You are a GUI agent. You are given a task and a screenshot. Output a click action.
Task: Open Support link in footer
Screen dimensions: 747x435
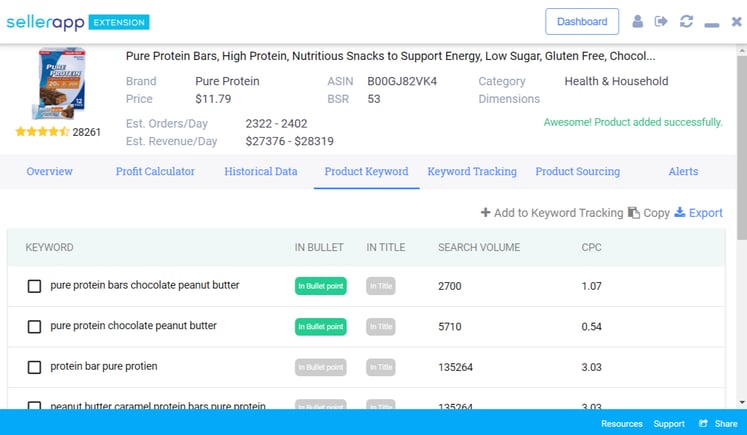[x=669, y=424]
